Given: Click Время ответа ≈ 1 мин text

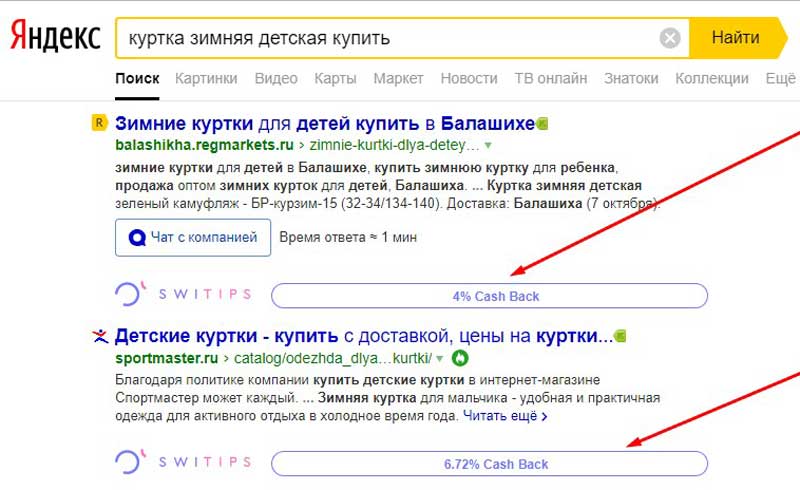Looking at the screenshot, I should pyautogui.click(x=348, y=237).
